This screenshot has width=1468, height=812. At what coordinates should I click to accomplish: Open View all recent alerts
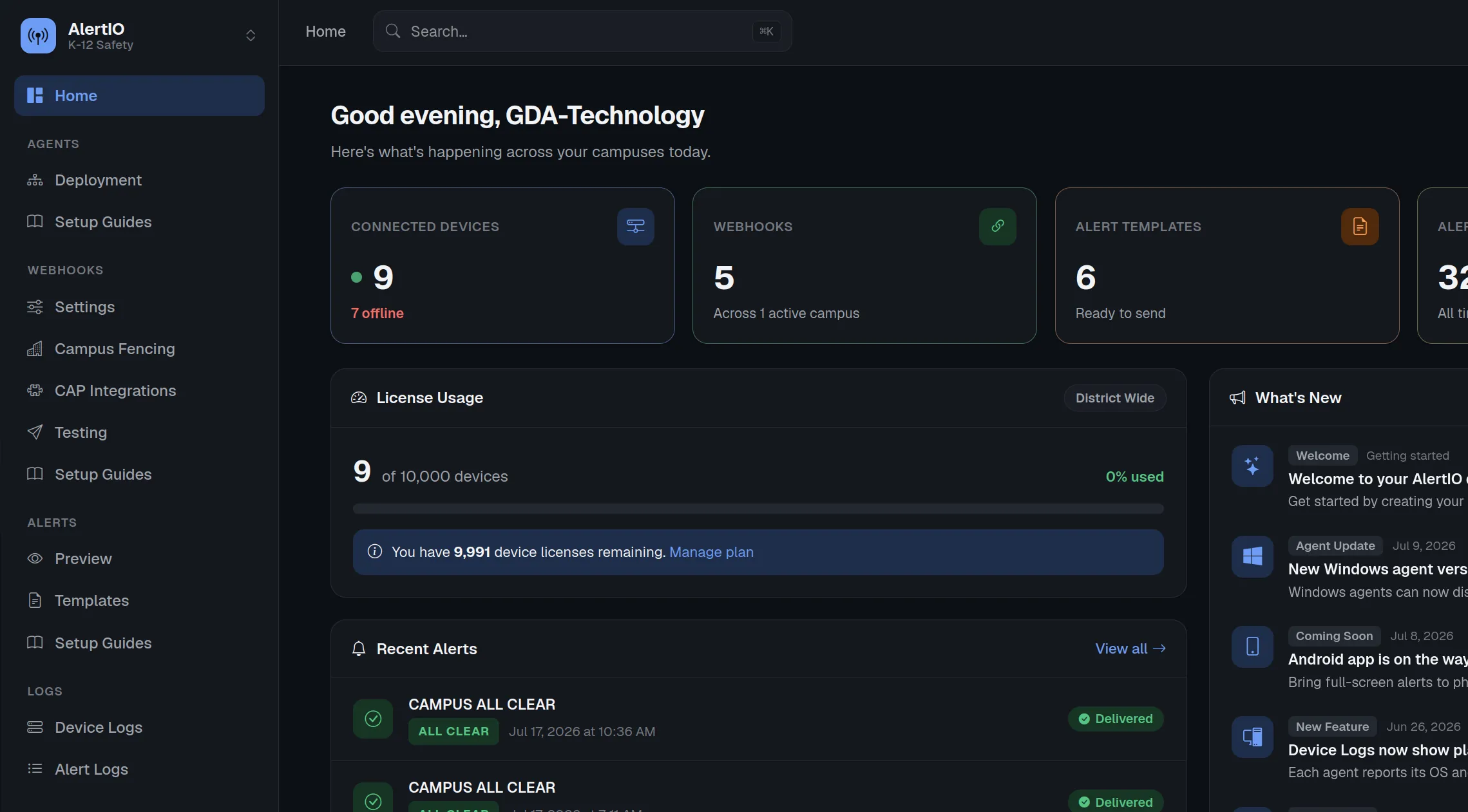click(x=1130, y=649)
